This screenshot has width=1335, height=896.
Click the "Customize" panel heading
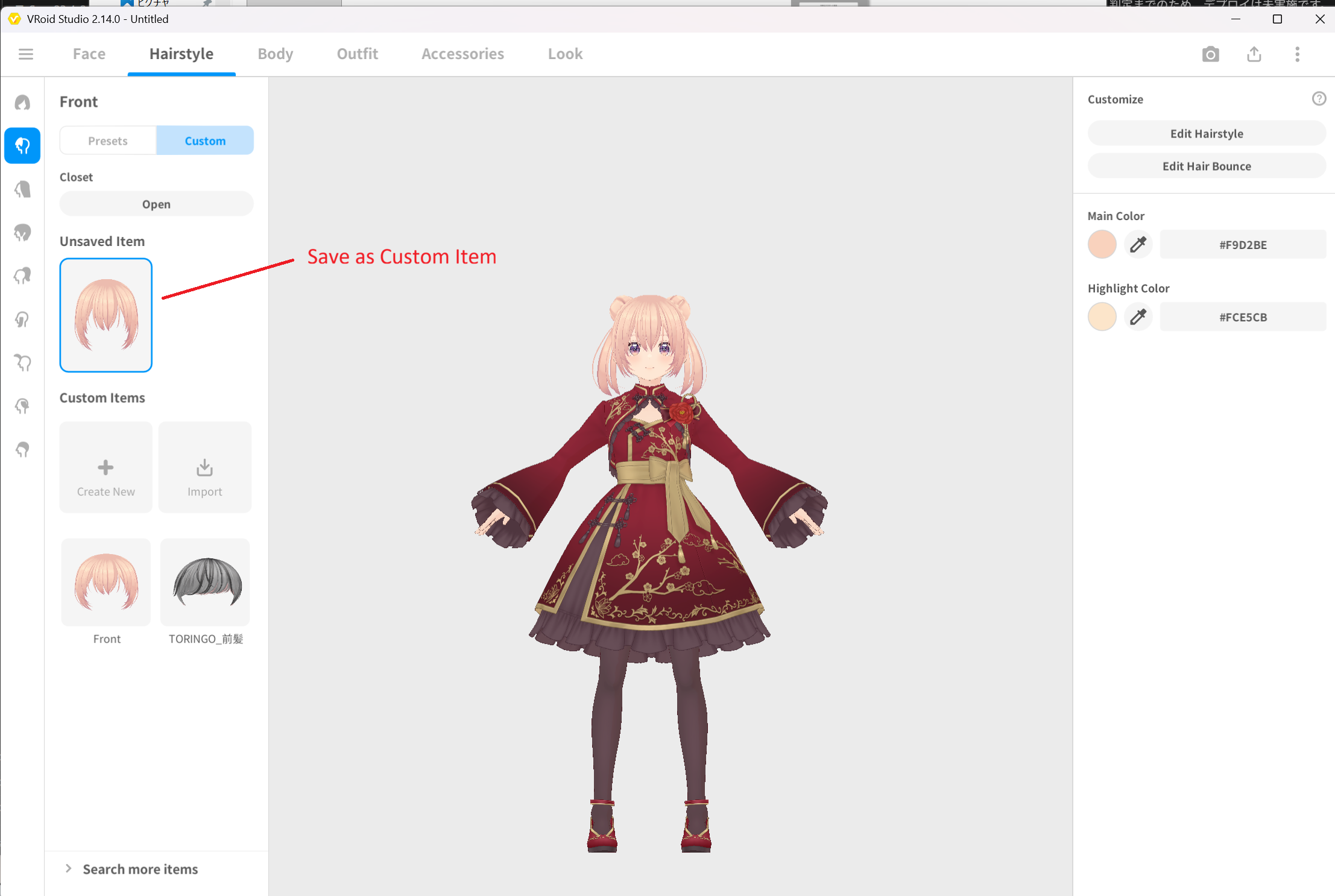tap(1115, 99)
